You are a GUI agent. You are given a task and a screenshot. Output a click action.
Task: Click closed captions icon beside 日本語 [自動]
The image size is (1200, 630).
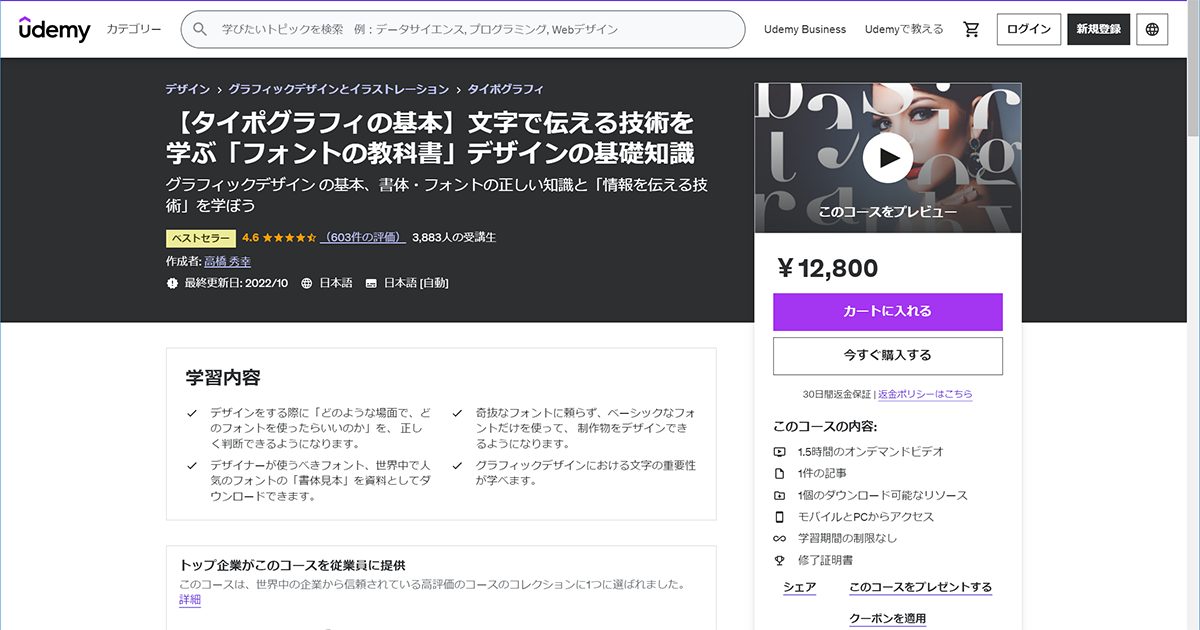click(372, 283)
